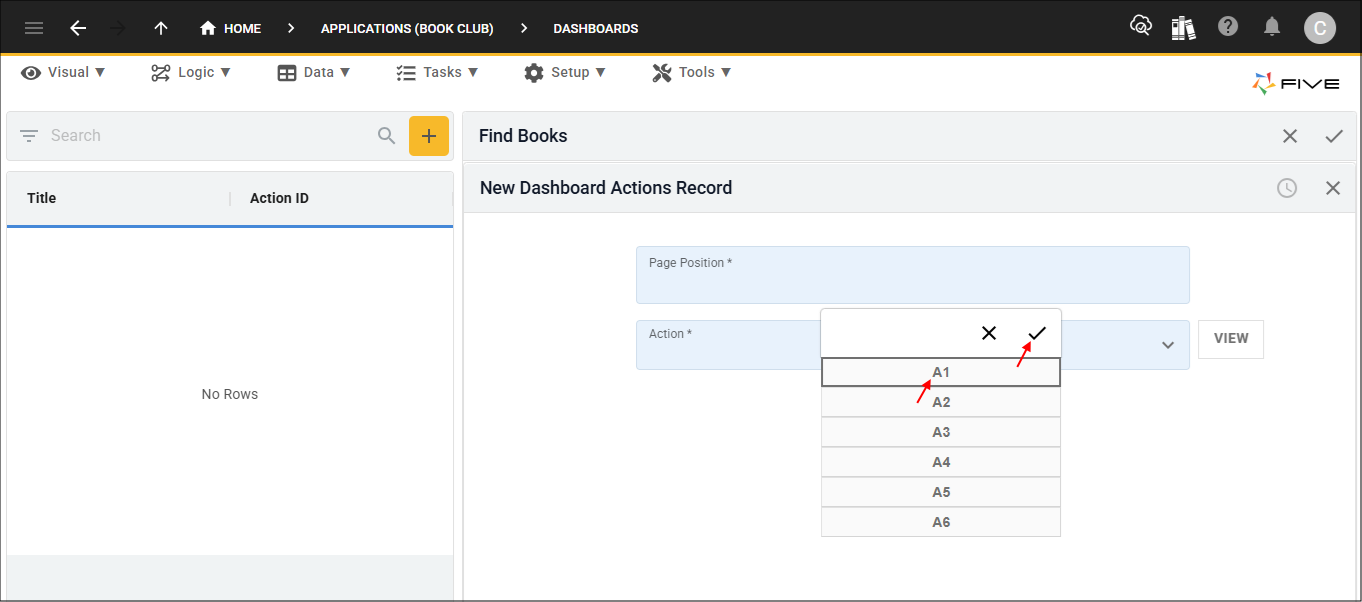1362x602 pixels.
Task: Click the back arrow in top bar
Action: pos(78,28)
